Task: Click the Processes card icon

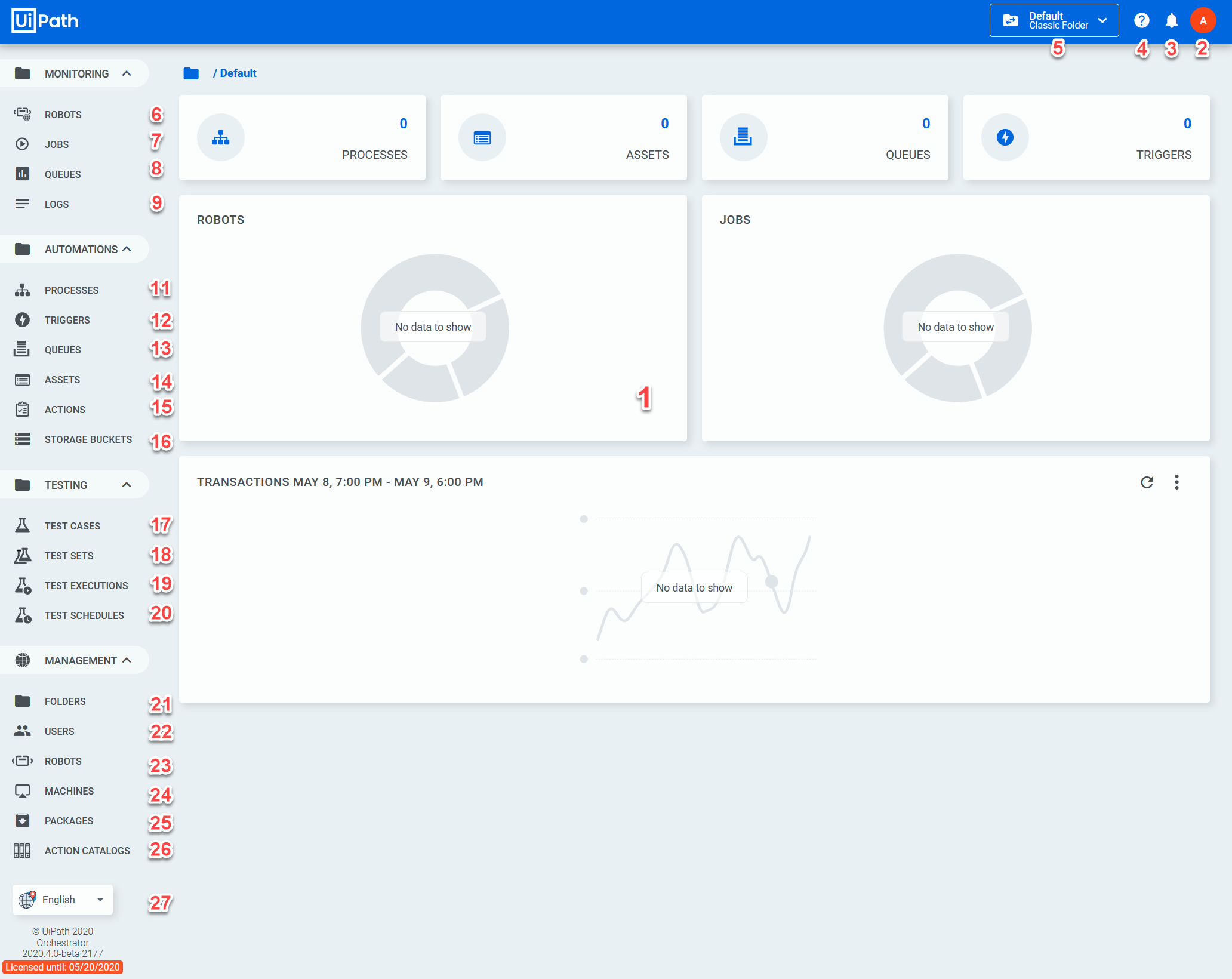Action: [x=221, y=138]
